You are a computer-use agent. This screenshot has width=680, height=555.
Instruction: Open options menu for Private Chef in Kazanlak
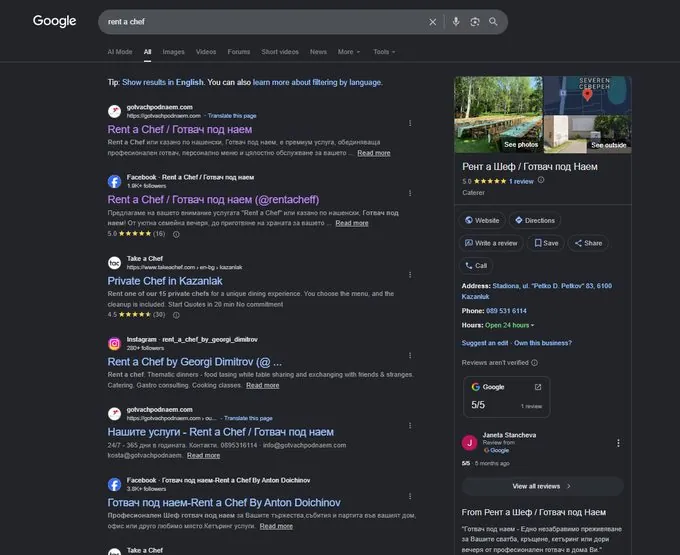(x=410, y=274)
